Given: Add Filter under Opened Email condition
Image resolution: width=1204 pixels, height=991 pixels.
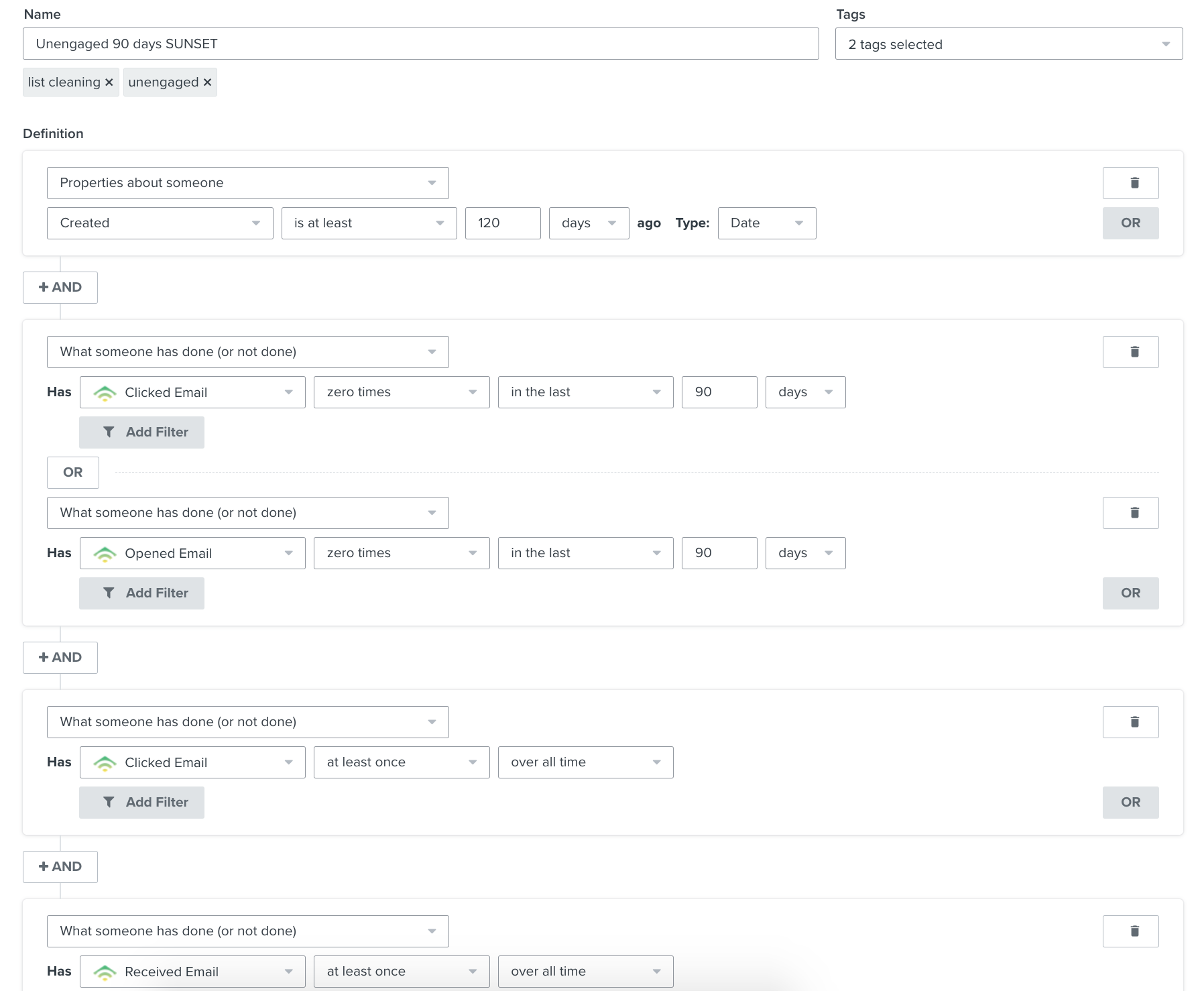Looking at the screenshot, I should click(141, 593).
